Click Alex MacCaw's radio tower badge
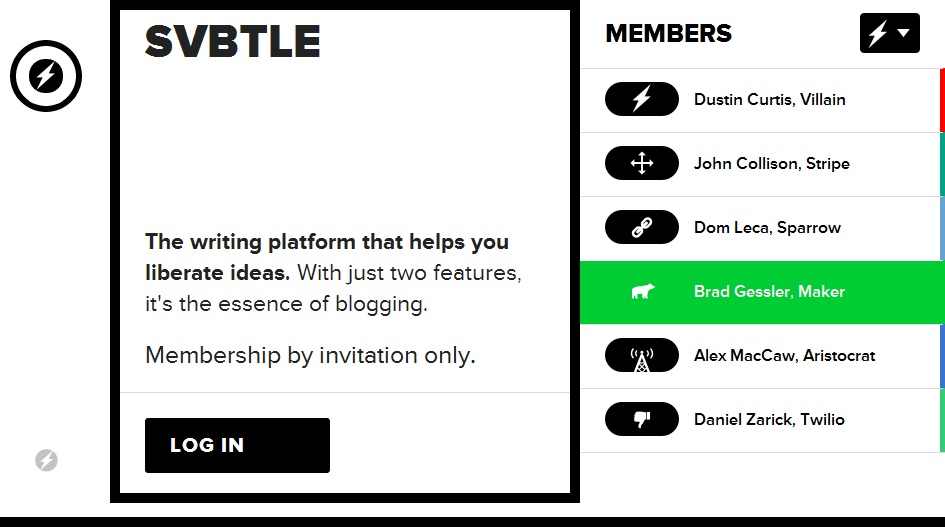Screen dimensions: 945x527 click(x=642, y=355)
